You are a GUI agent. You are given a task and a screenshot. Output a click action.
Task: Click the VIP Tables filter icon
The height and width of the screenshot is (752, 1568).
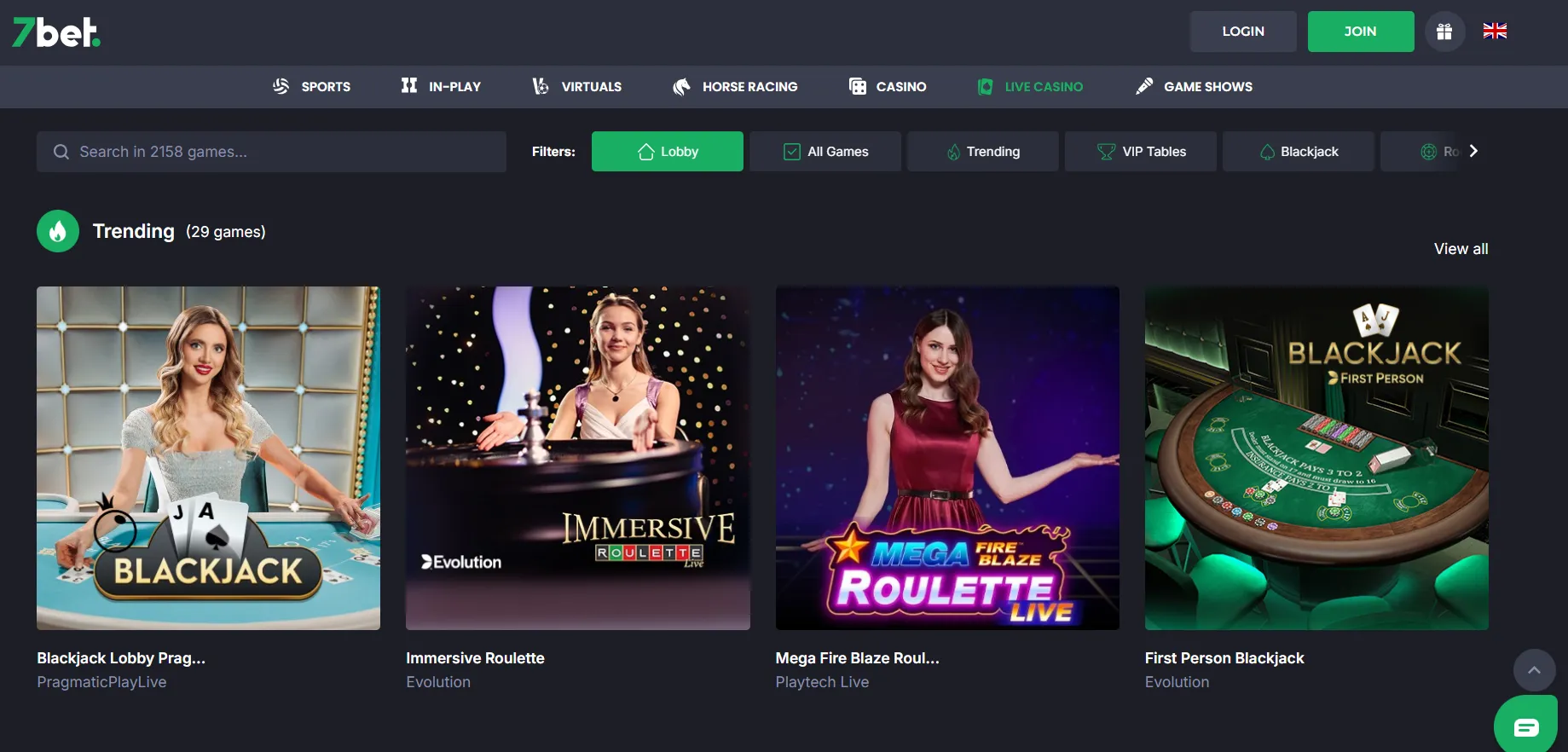coord(1106,152)
